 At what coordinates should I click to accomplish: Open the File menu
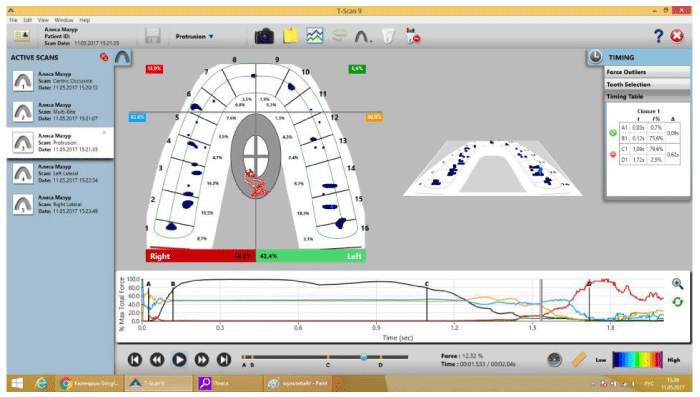coord(13,20)
